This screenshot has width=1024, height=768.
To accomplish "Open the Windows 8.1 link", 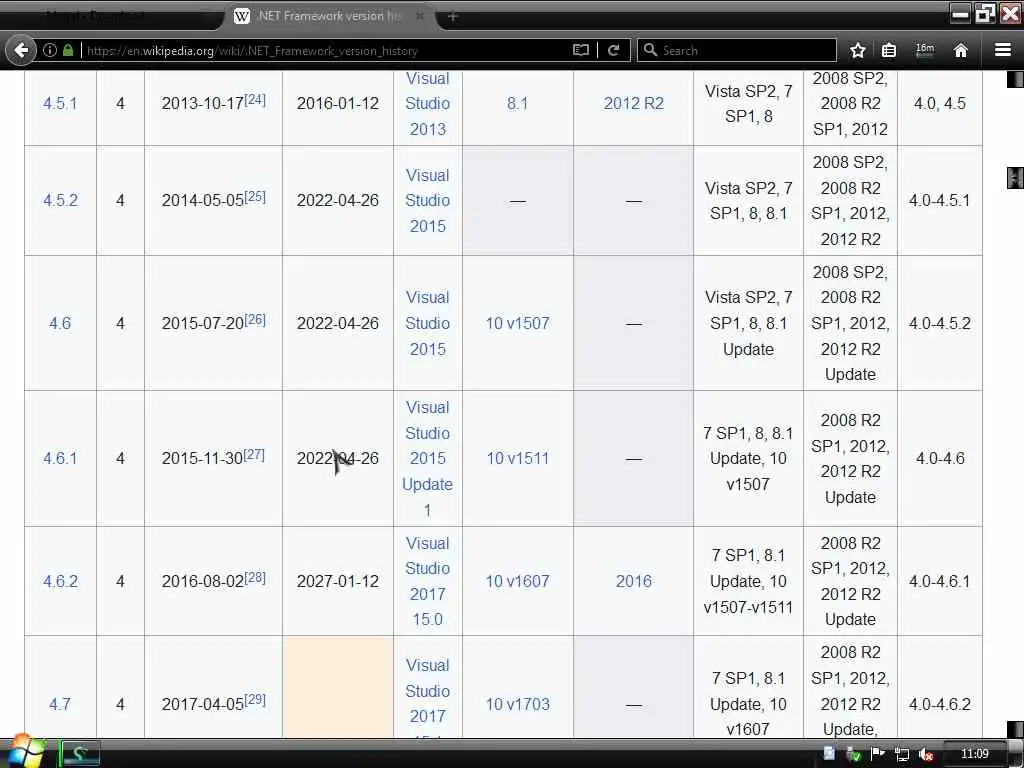I will coord(517,103).
